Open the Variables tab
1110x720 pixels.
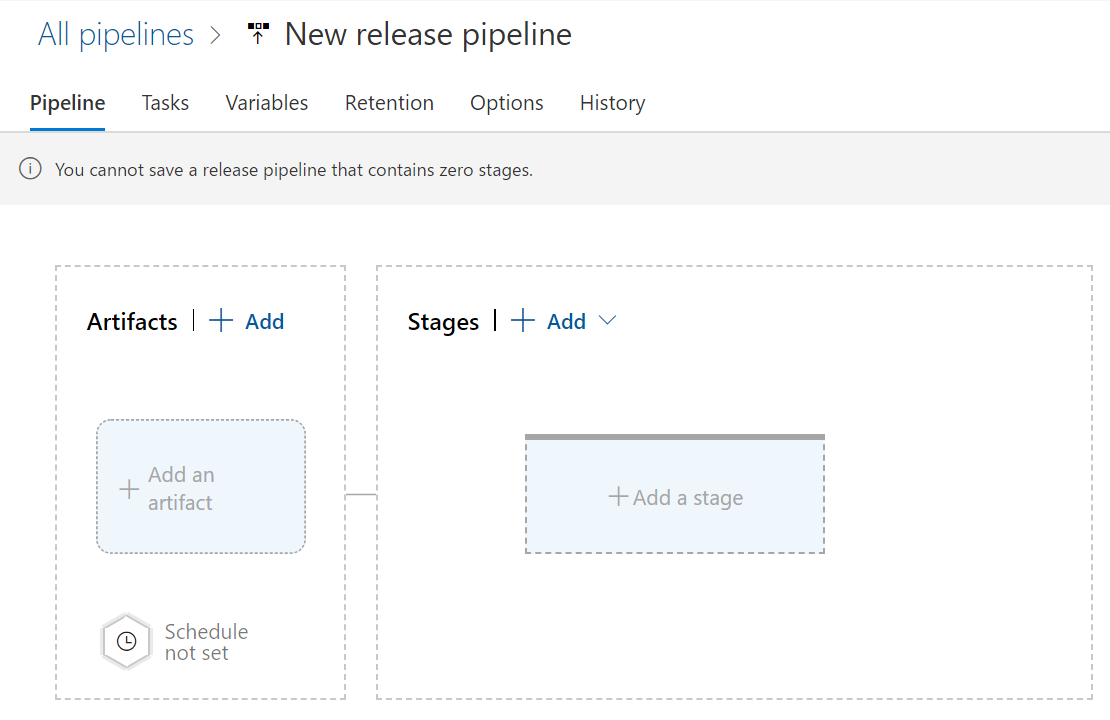coord(267,103)
